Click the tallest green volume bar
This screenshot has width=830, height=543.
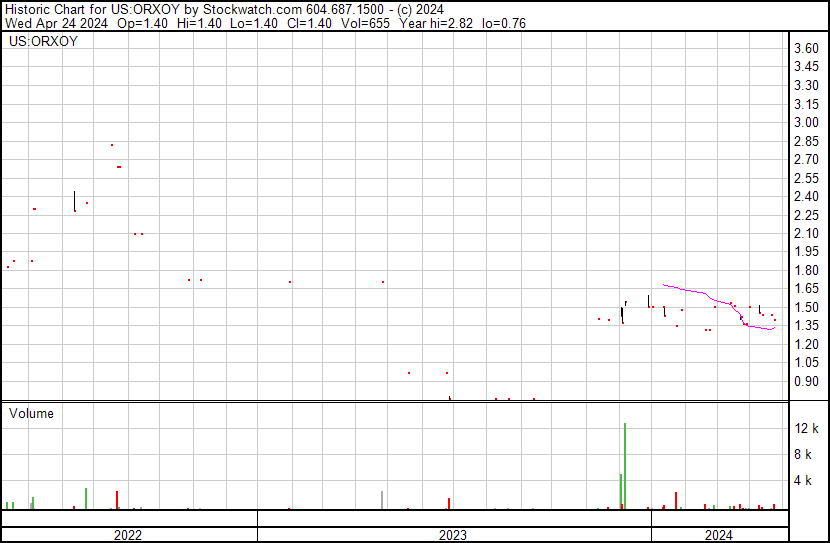625,466
